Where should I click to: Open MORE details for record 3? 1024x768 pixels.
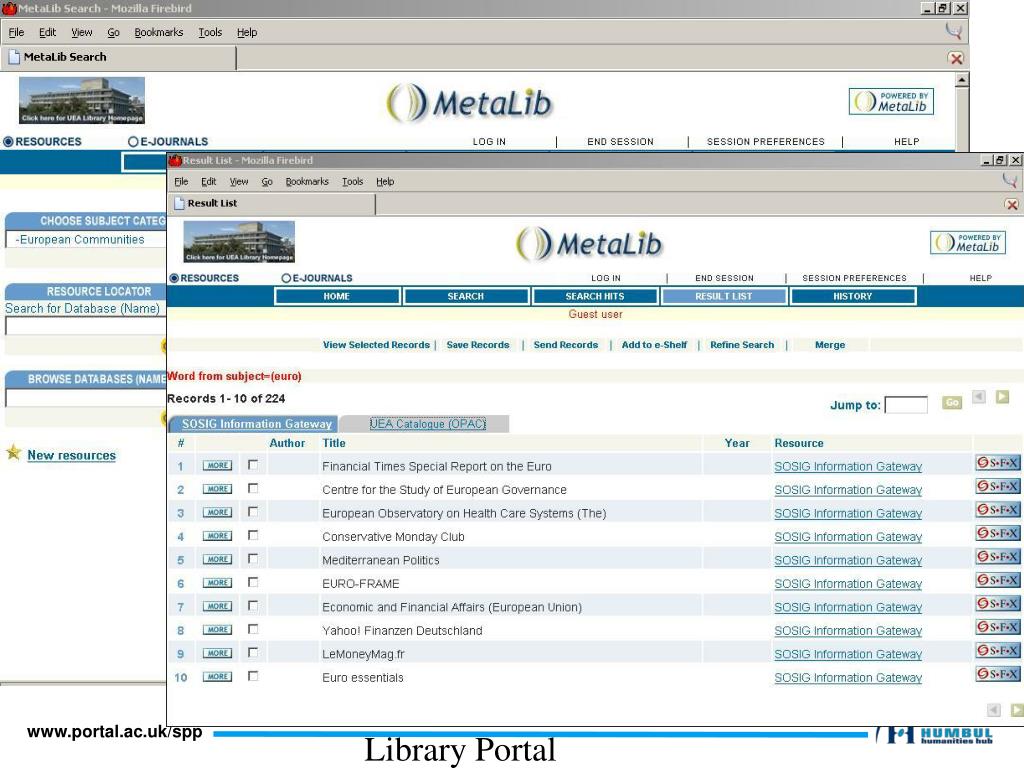(x=217, y=513)
